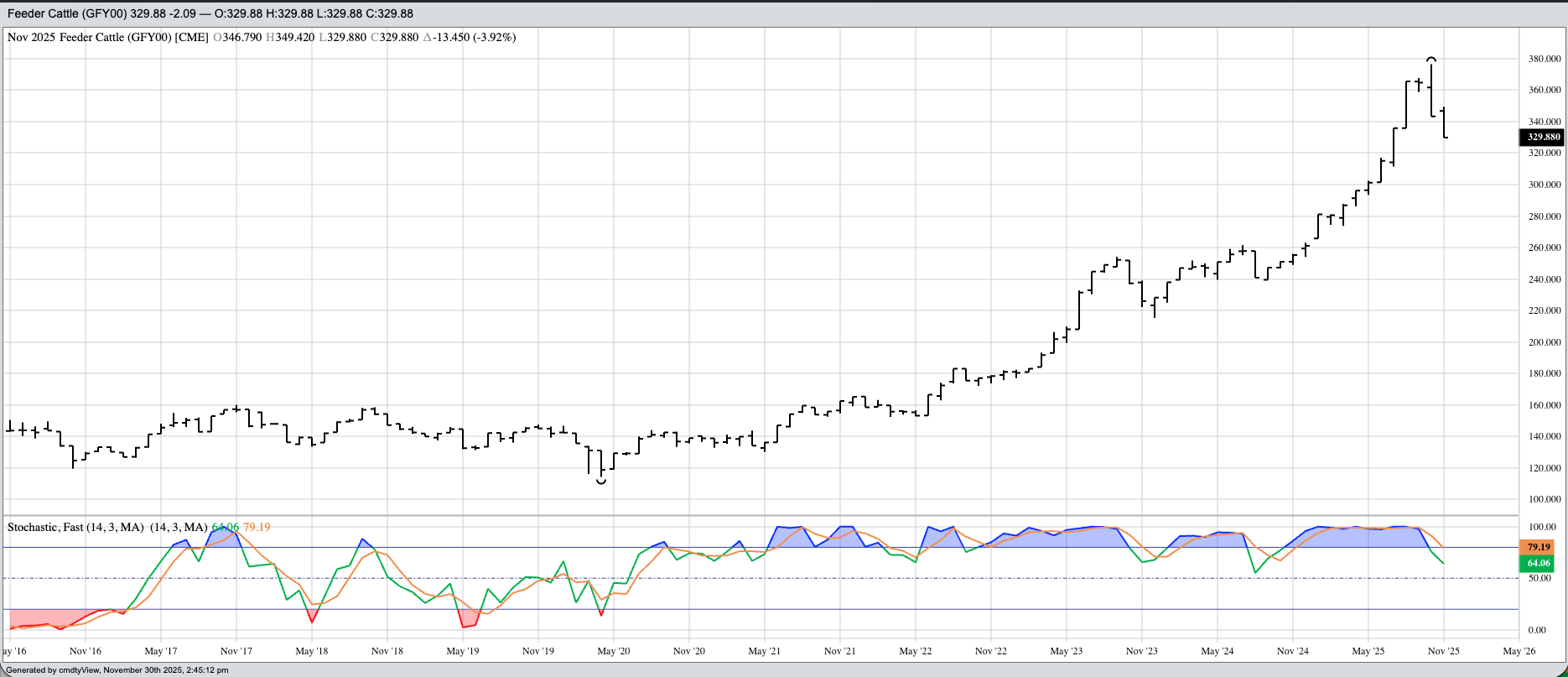Click the orange 79.19 stochastic axis tag
Image resolution: width=1568 pixels, height=677 pixels.
[x=1538, y=547]
